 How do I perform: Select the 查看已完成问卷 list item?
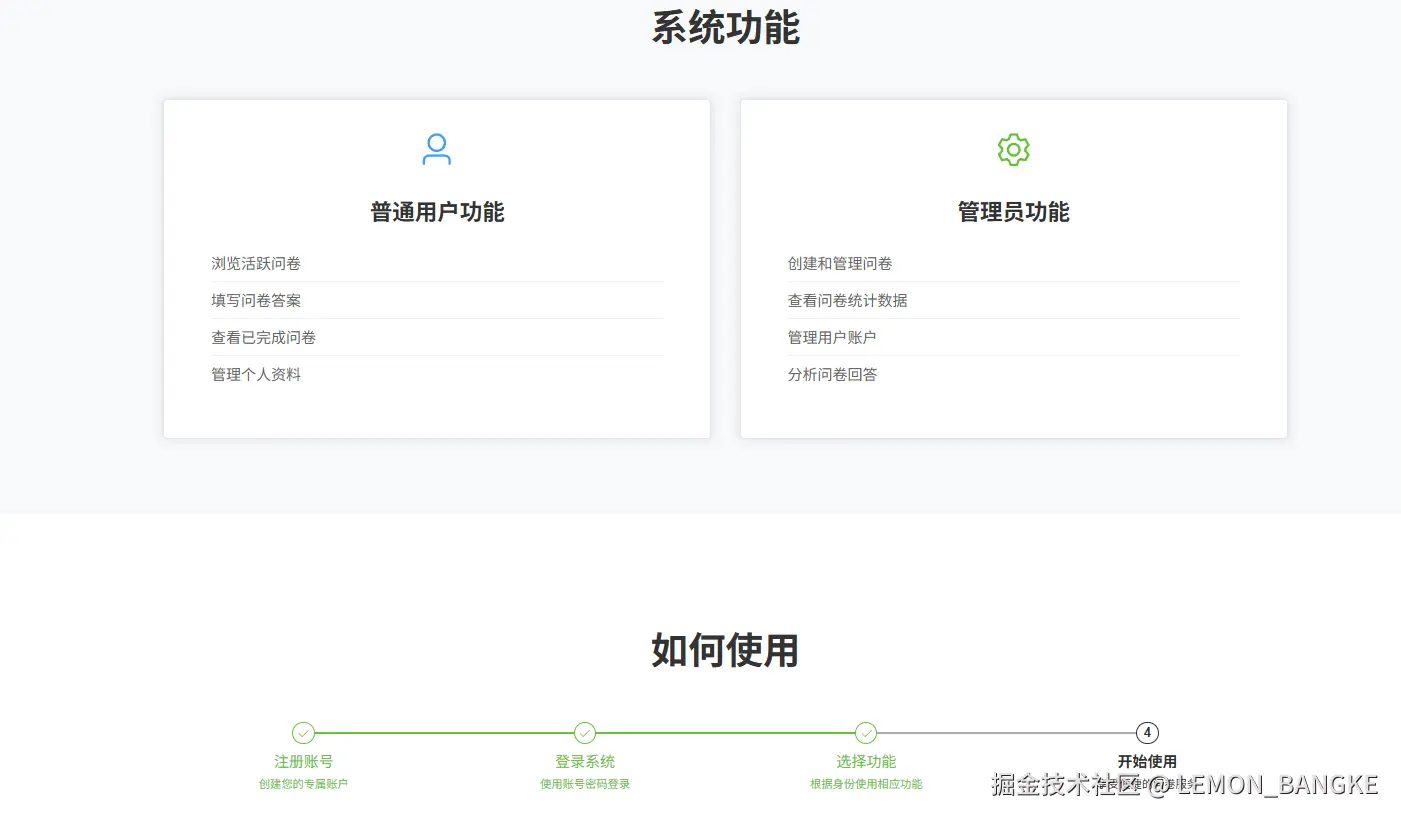click(x=437, y=338)
